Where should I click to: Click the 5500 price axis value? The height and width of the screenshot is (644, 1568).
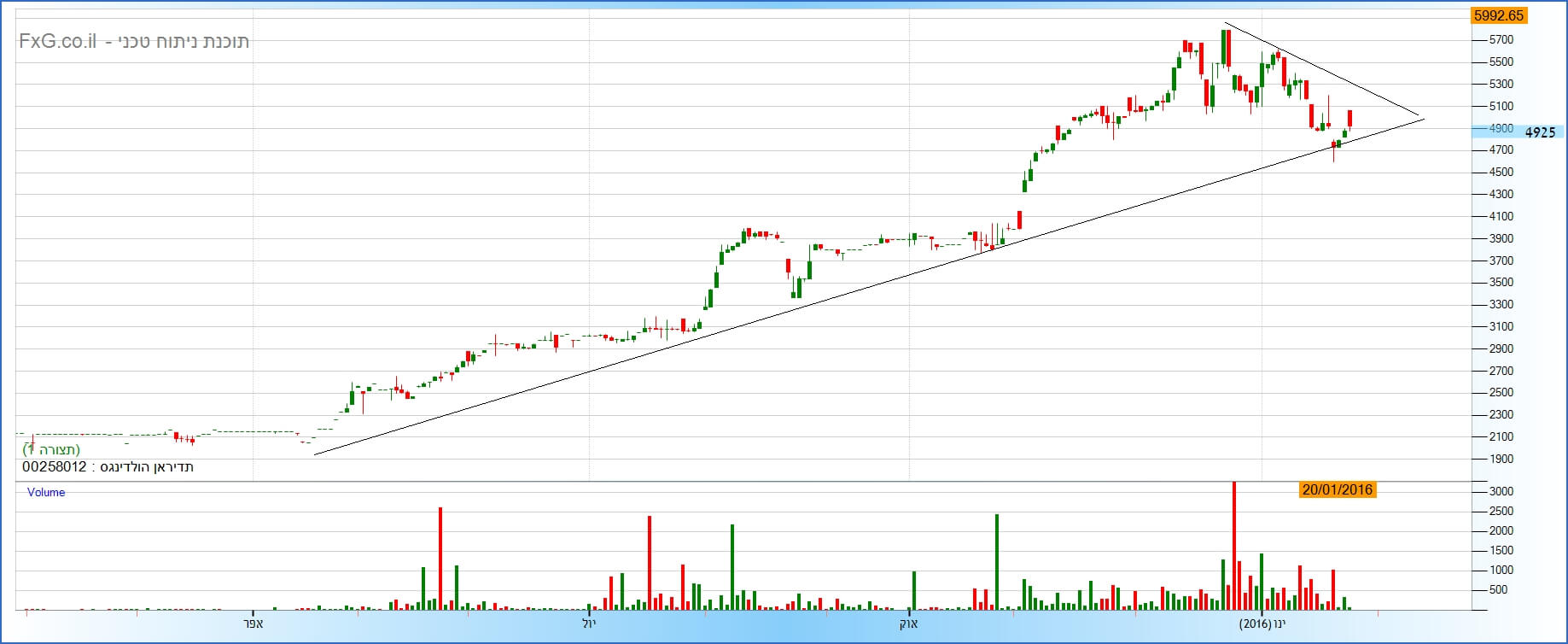(x=1501, y=62)
